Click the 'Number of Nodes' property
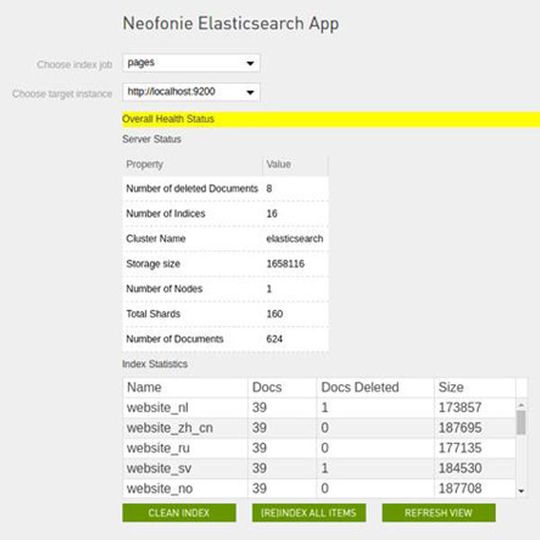Viewport: 540px width, 540px height. click(164, 289)
